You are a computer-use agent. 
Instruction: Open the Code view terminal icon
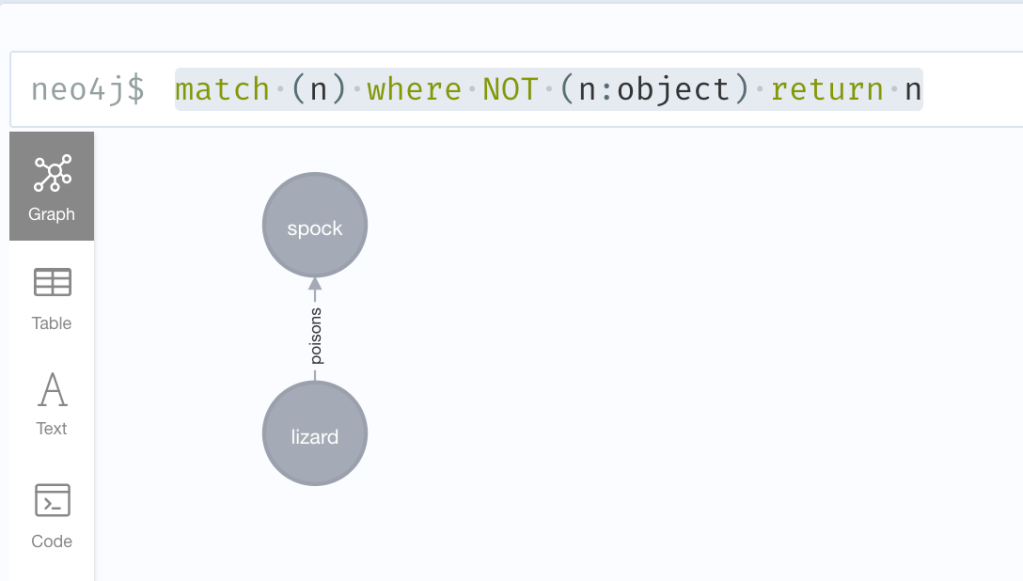click(52, 499)
